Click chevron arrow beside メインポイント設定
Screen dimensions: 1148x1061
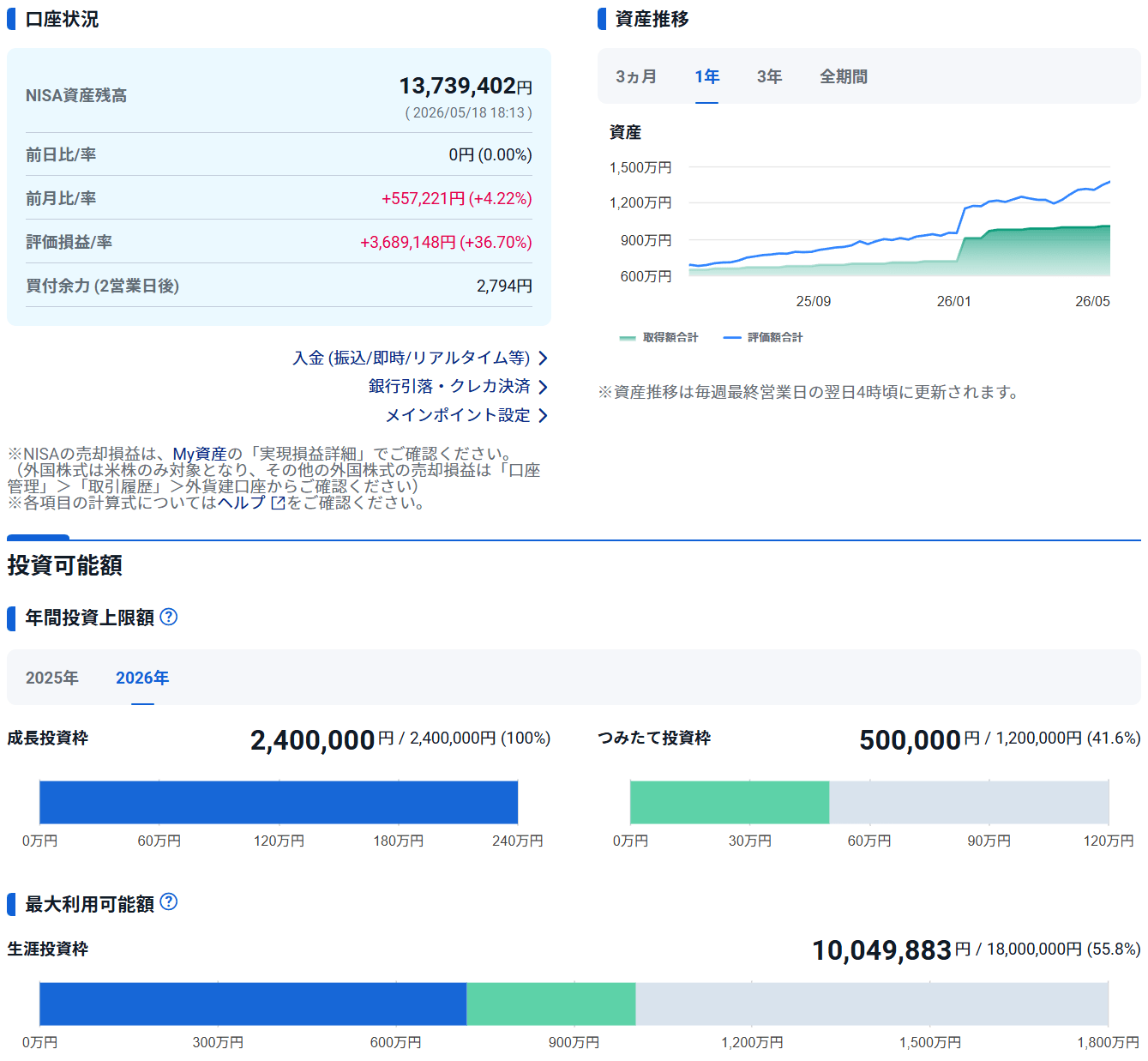pos(543,416)
